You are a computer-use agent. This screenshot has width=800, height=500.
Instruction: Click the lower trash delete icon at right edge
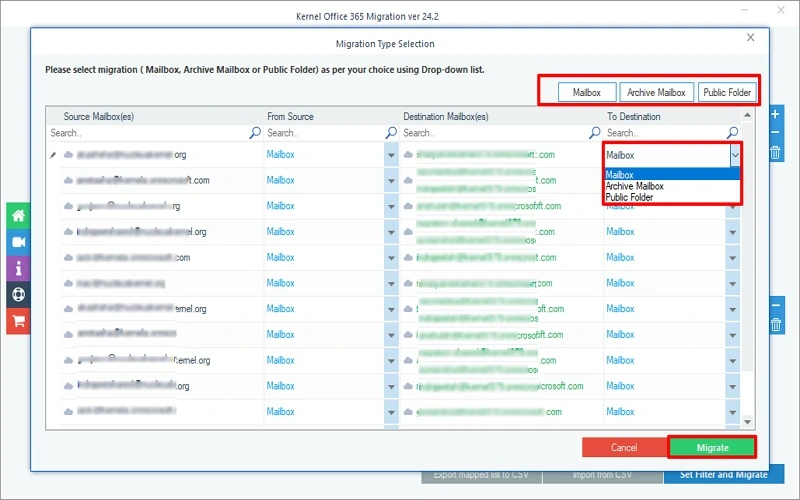776,324
